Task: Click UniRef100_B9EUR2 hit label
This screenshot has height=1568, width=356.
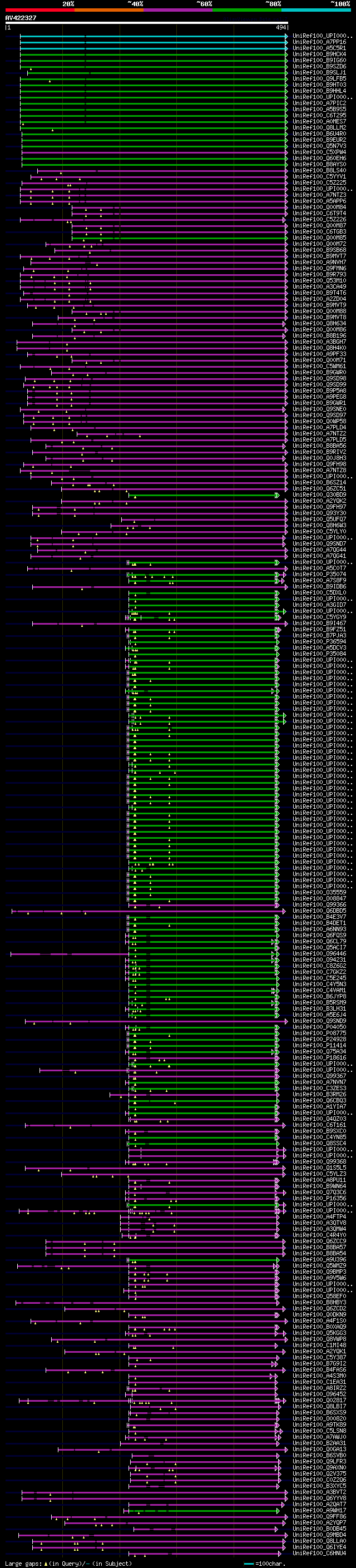Action: click(319, 140)
